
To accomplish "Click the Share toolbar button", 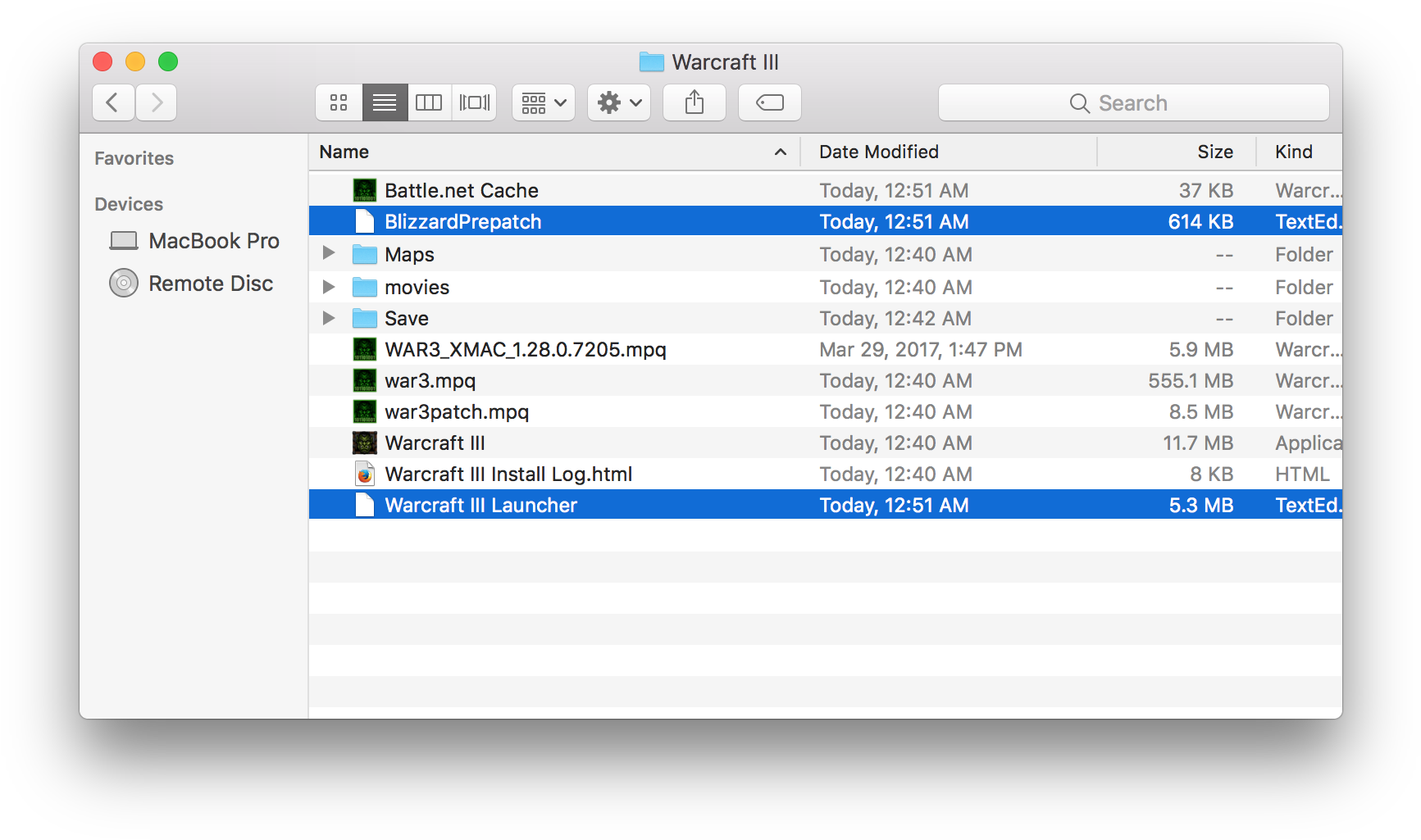I will (x=695, y=102).
